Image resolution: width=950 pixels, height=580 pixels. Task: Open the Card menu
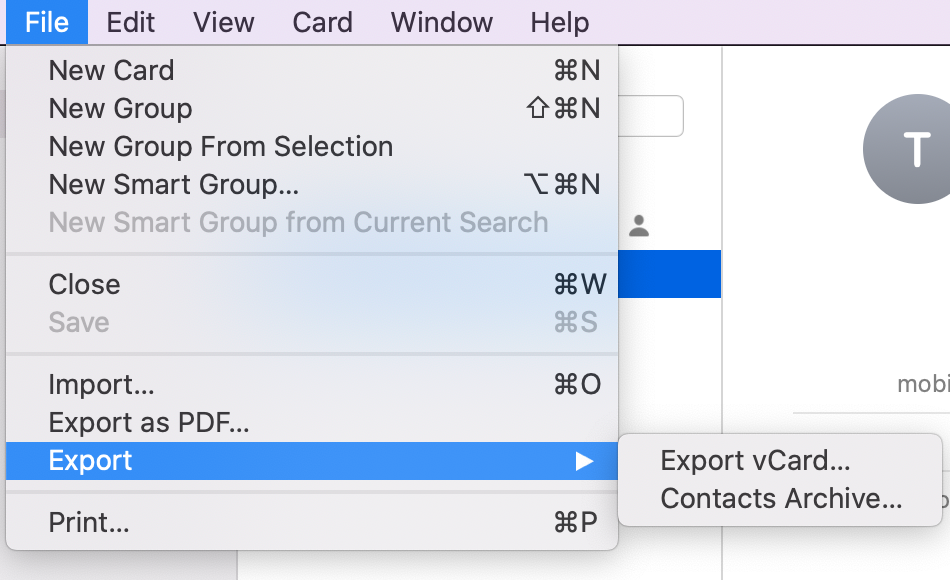322,22
